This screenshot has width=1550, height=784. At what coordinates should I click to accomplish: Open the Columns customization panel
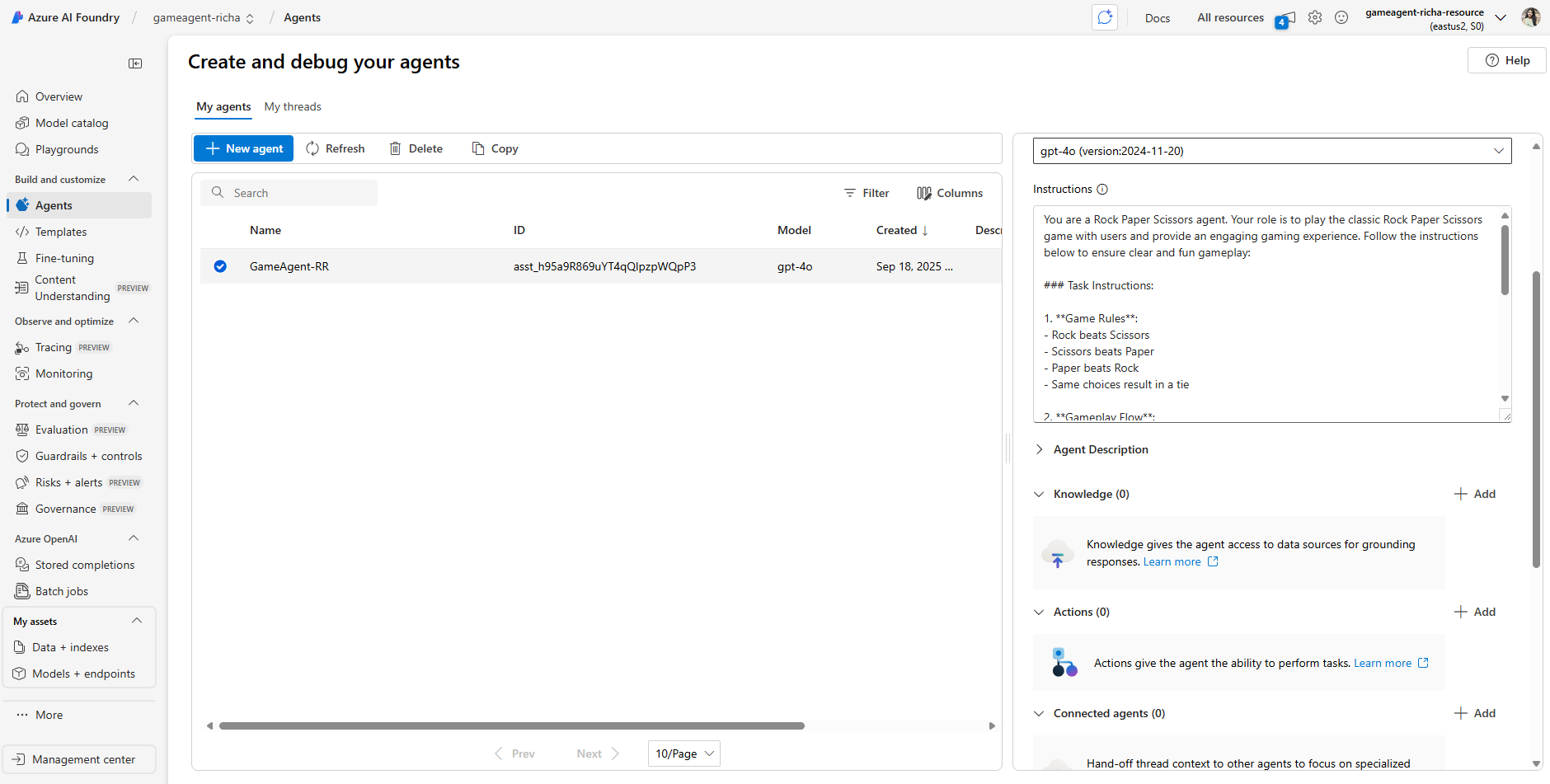[950, 193]
